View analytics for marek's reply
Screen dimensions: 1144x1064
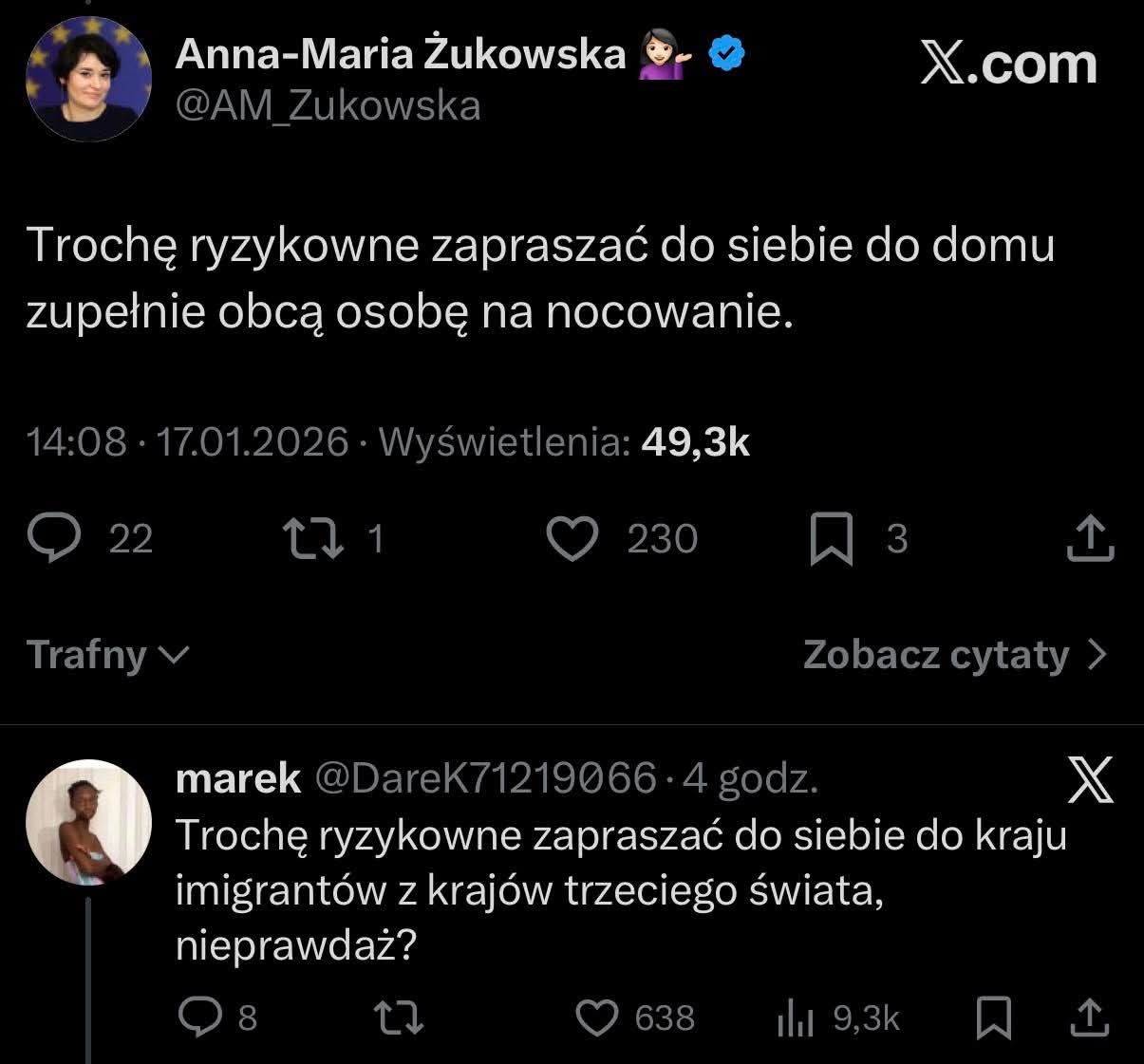[796, 1018]
